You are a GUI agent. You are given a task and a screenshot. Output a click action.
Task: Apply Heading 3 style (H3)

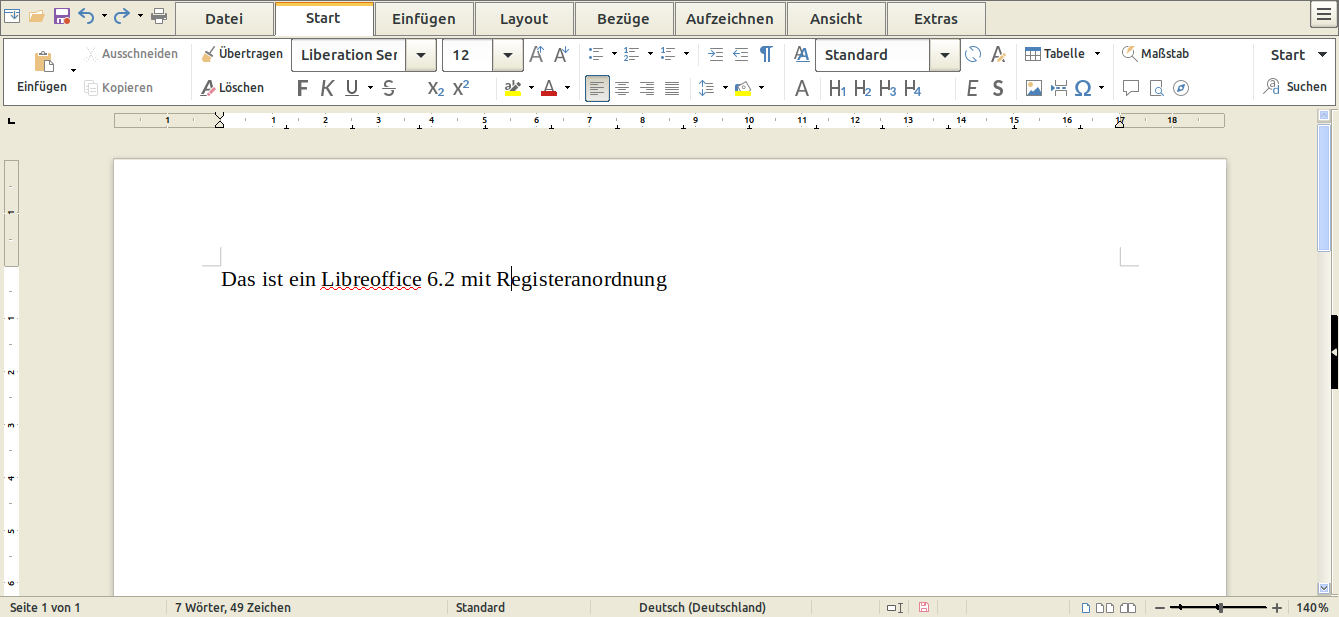888,89
